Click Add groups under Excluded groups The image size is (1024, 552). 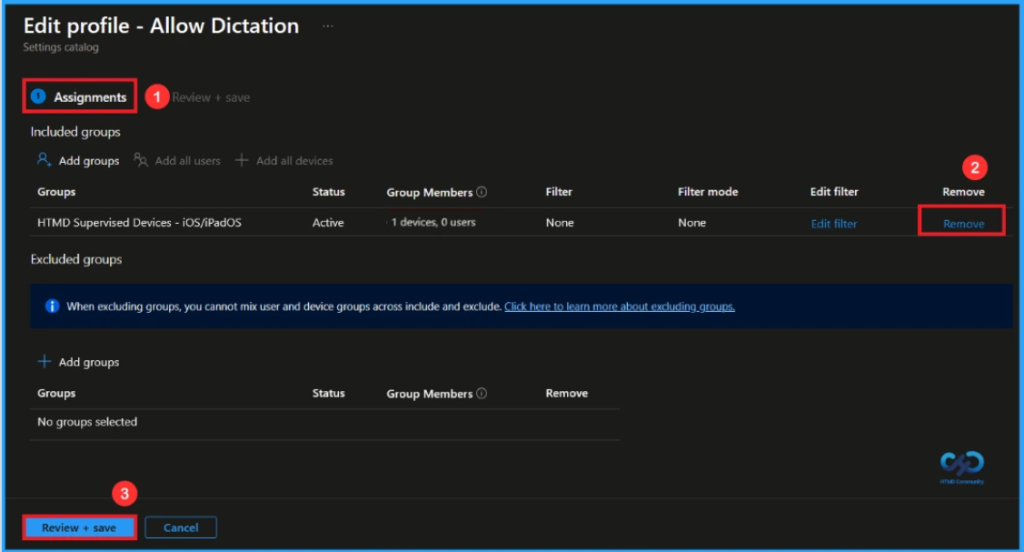click(78, 362)
